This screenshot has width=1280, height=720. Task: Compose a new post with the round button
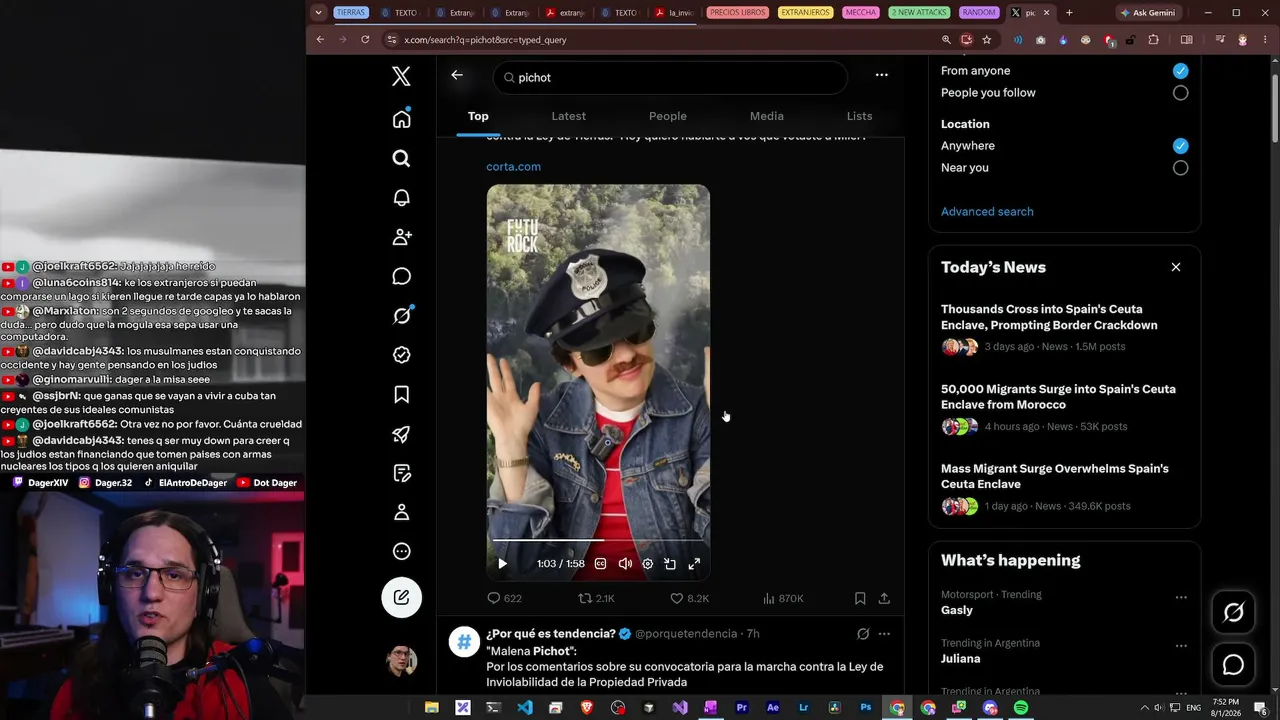point(401,597)
